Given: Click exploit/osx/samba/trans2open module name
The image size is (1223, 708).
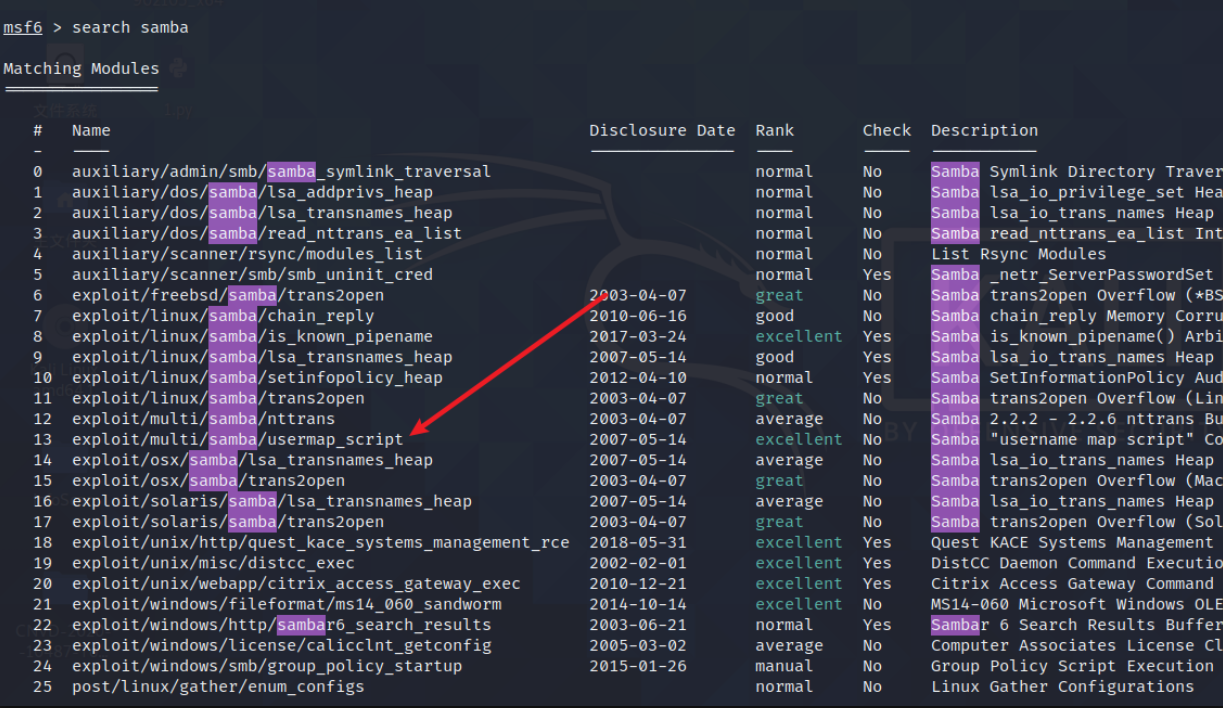Looking at the screenshot, I should click(208, 480).
